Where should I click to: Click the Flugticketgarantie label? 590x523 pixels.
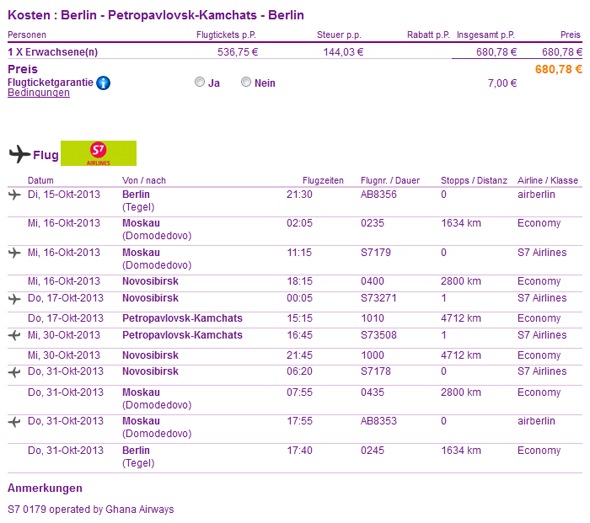click(50, 82)
